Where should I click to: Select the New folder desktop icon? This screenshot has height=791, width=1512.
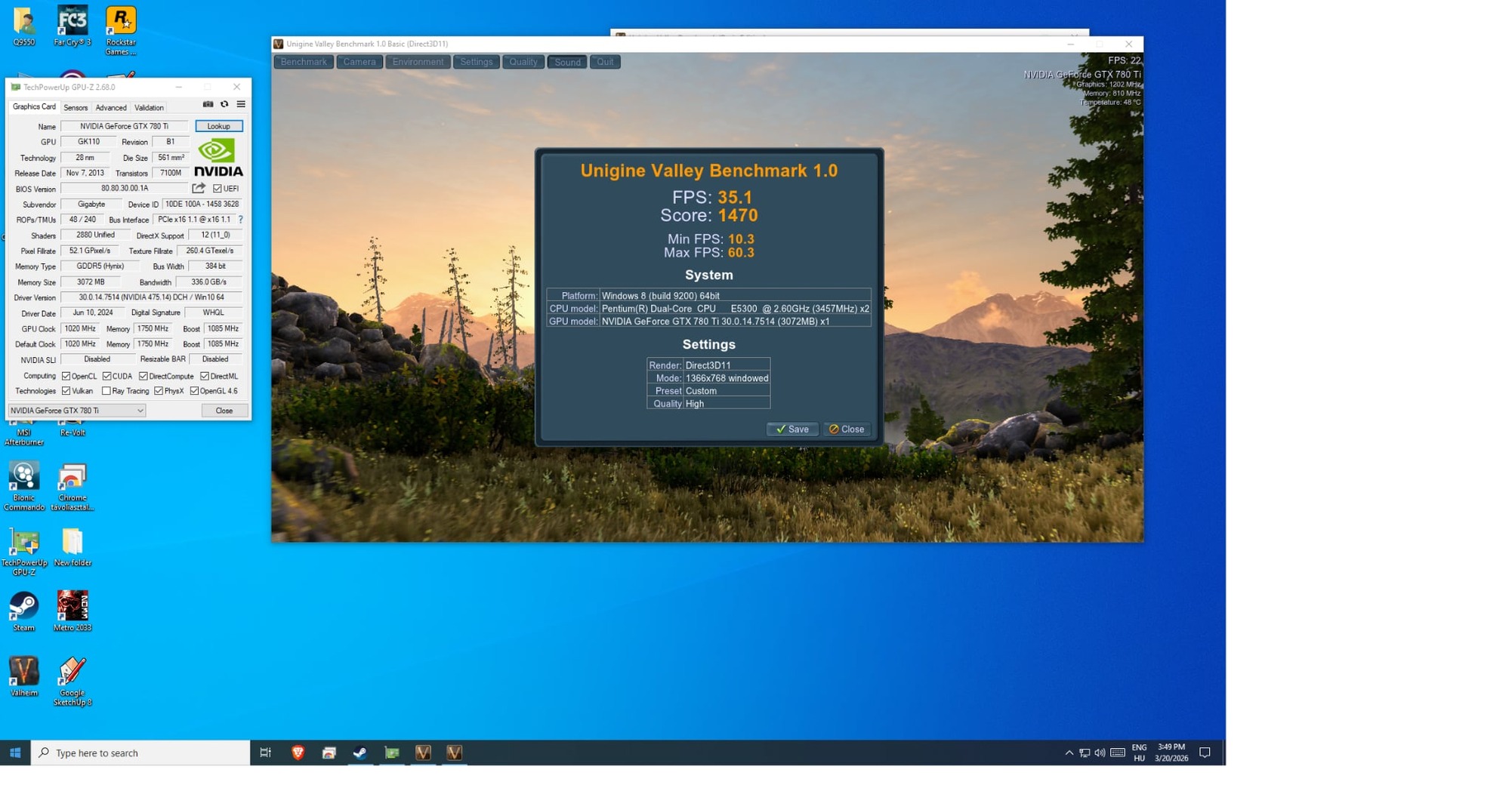tap(73, 548)
